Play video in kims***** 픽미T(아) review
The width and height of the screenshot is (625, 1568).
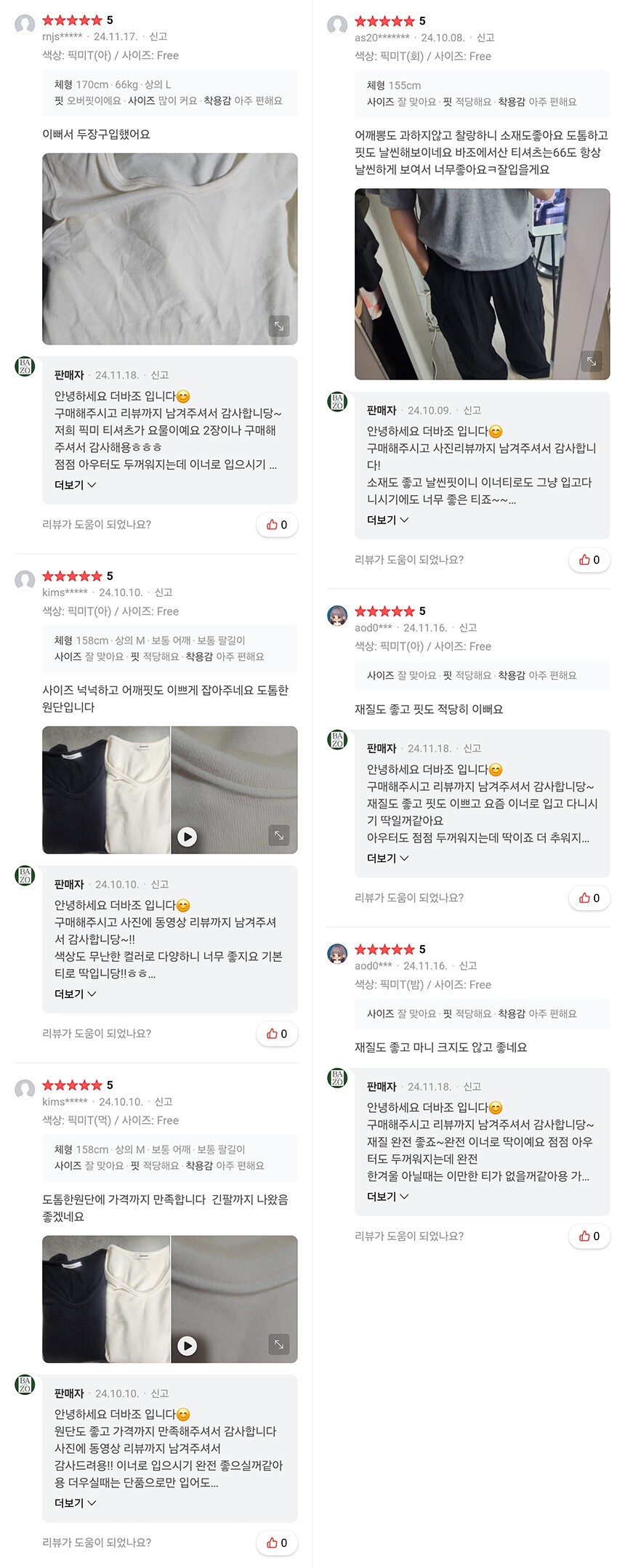[x=187, y=837]
